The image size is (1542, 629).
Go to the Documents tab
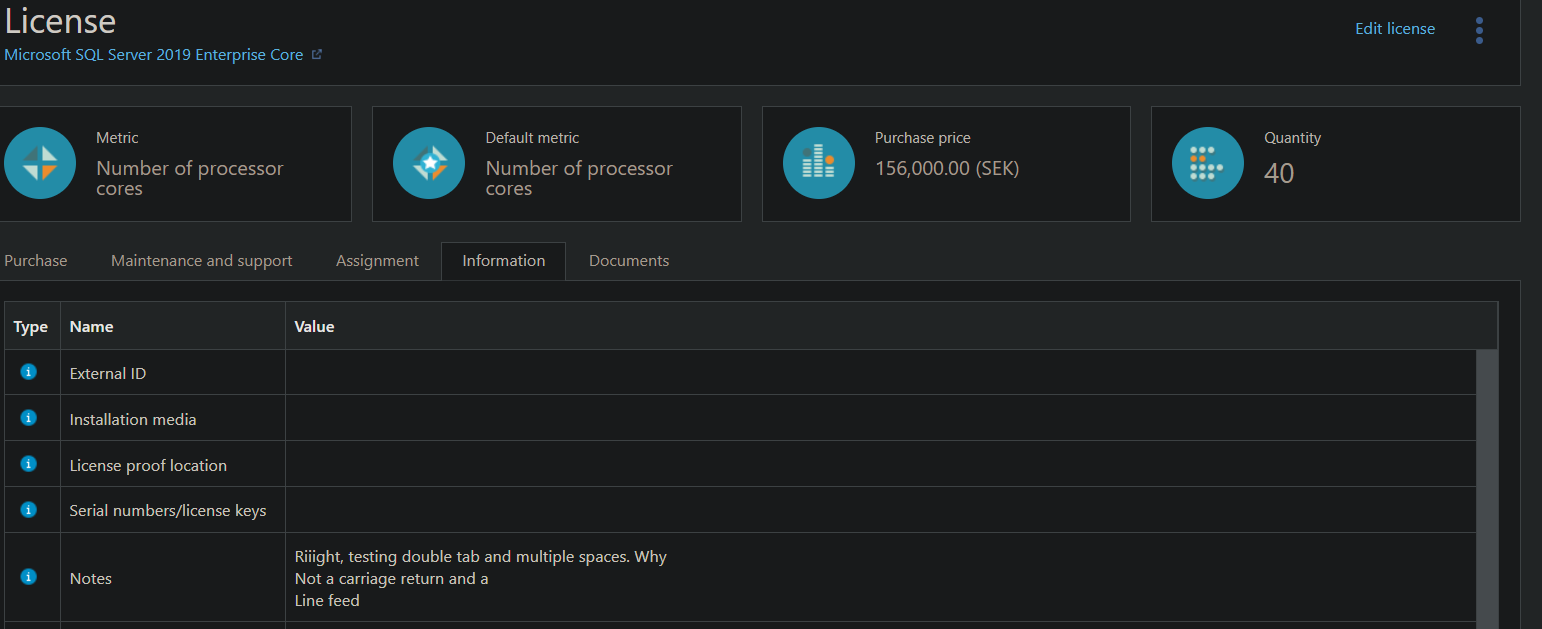point(629,261)
